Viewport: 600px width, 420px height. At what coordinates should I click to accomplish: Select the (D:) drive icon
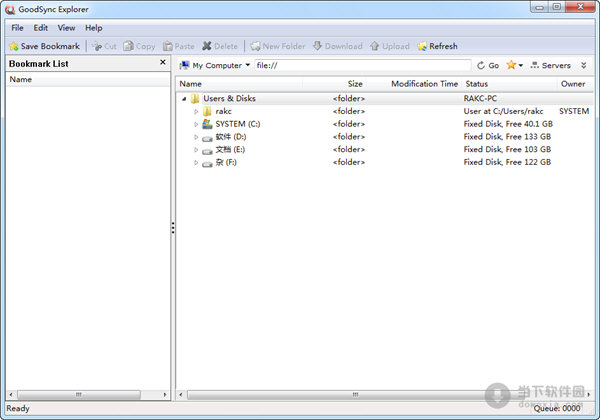pyautogui.click(x=207, y=138)
